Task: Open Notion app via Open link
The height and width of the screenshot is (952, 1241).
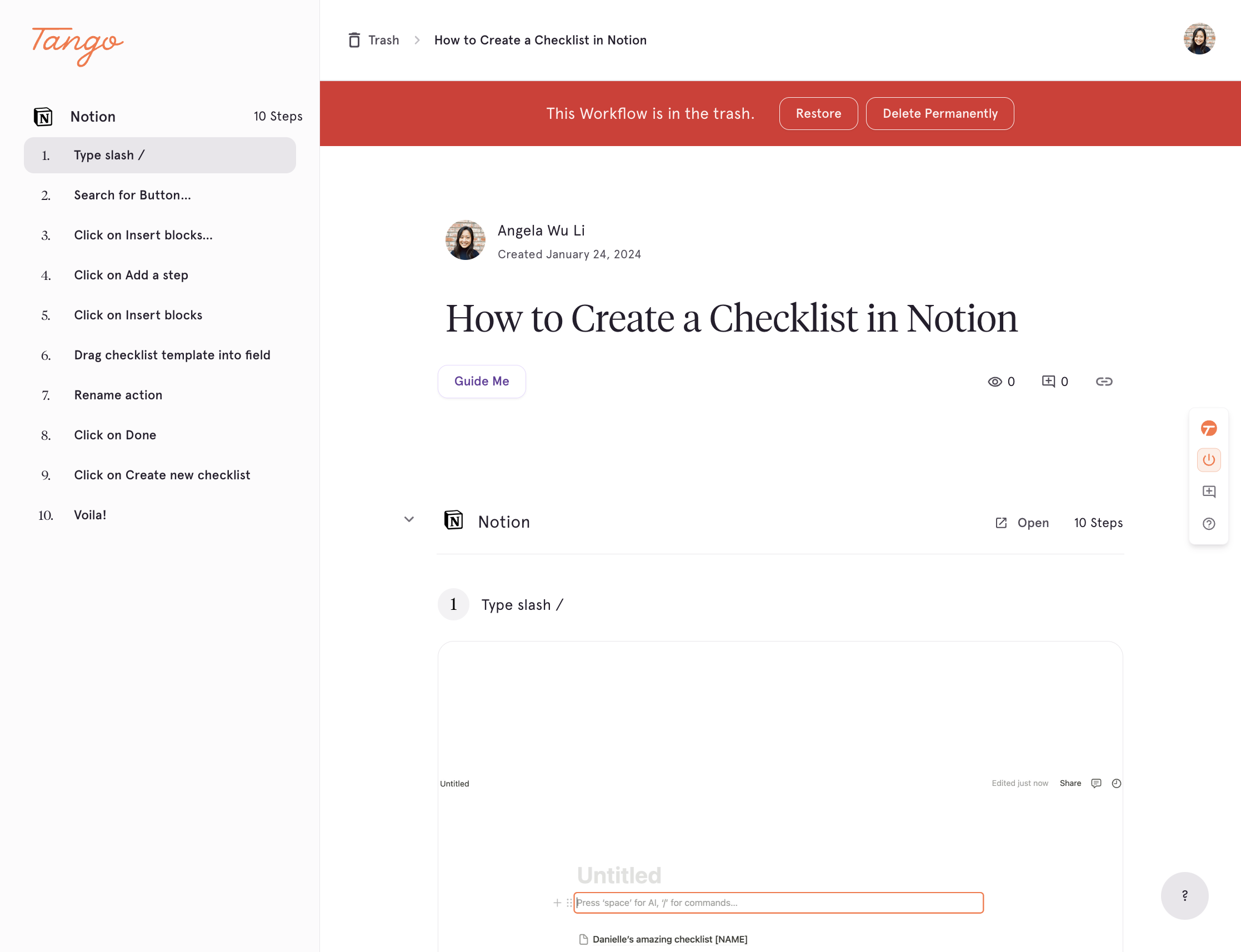Action: (1022, 523)
